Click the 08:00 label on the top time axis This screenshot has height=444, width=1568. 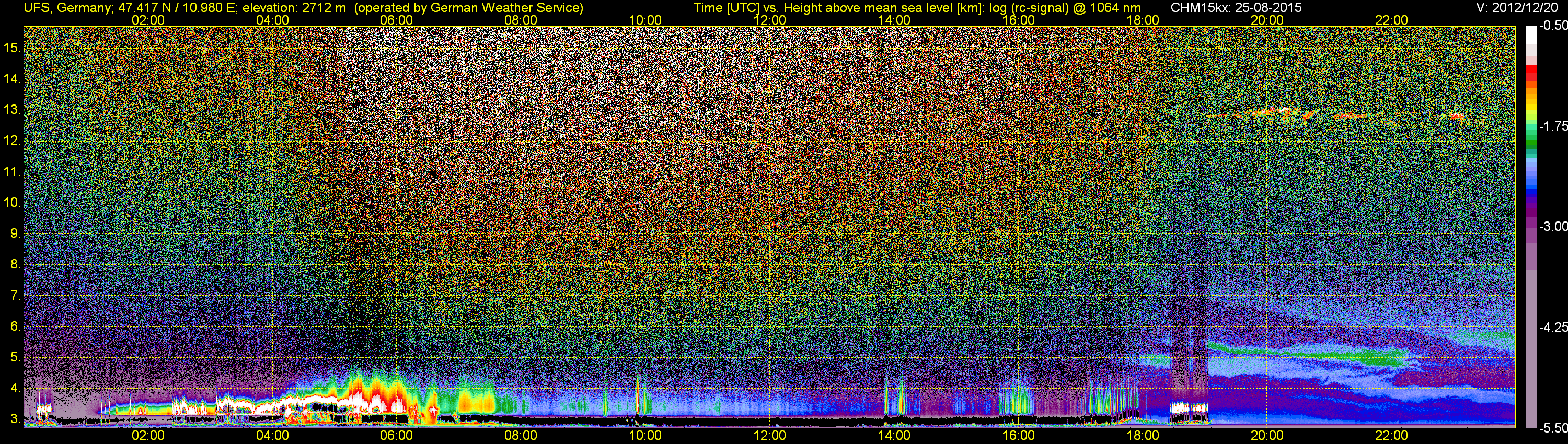[521, 20]
